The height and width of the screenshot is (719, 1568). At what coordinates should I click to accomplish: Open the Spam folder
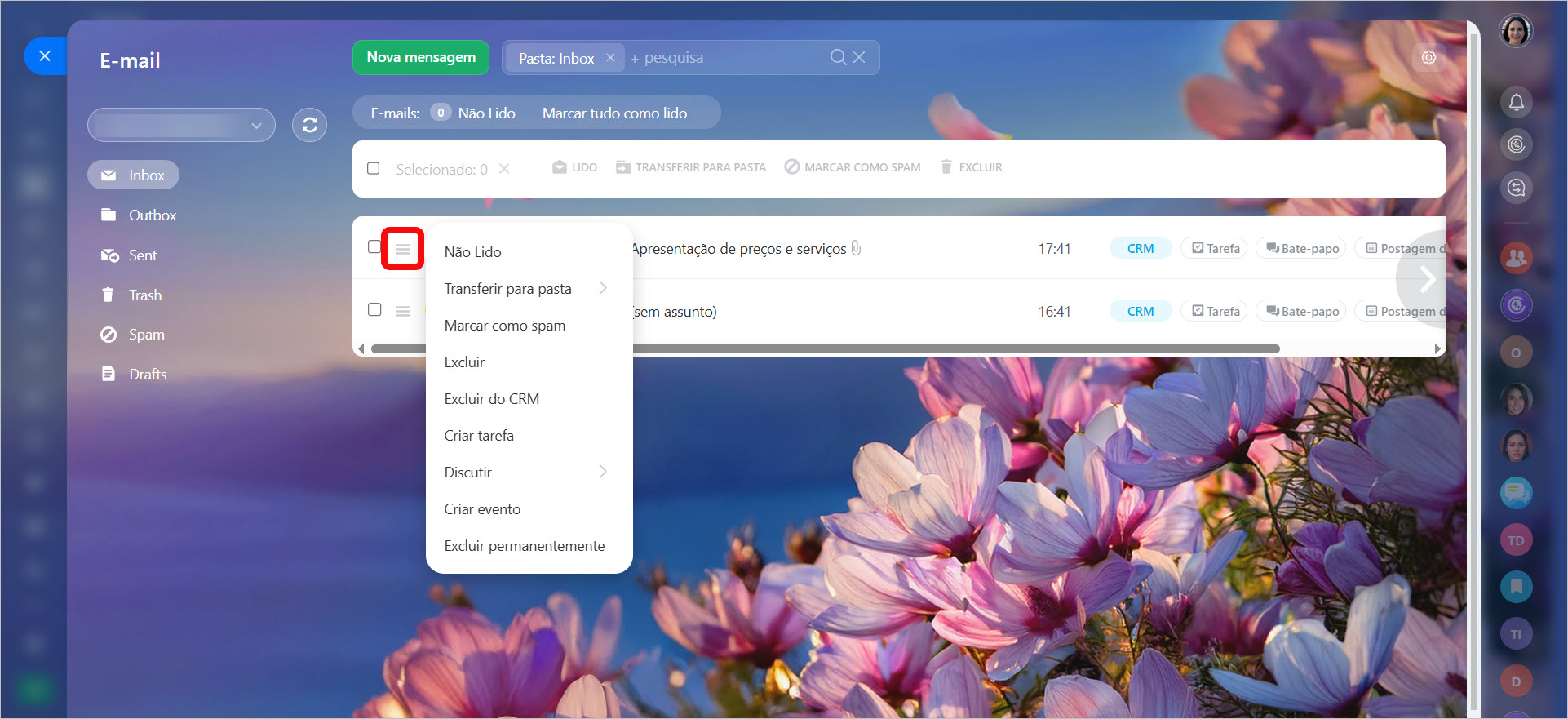pos(132,335)
